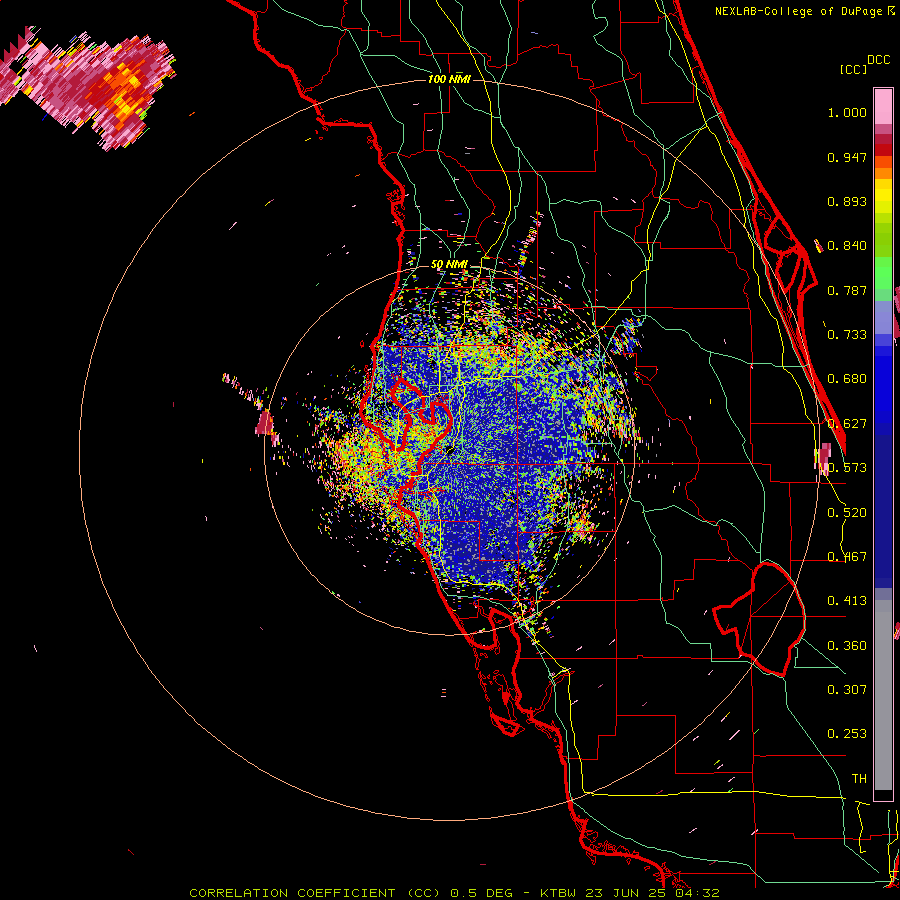
Task: Click the TH threshold label on the legend
Action: pos(859,779)
